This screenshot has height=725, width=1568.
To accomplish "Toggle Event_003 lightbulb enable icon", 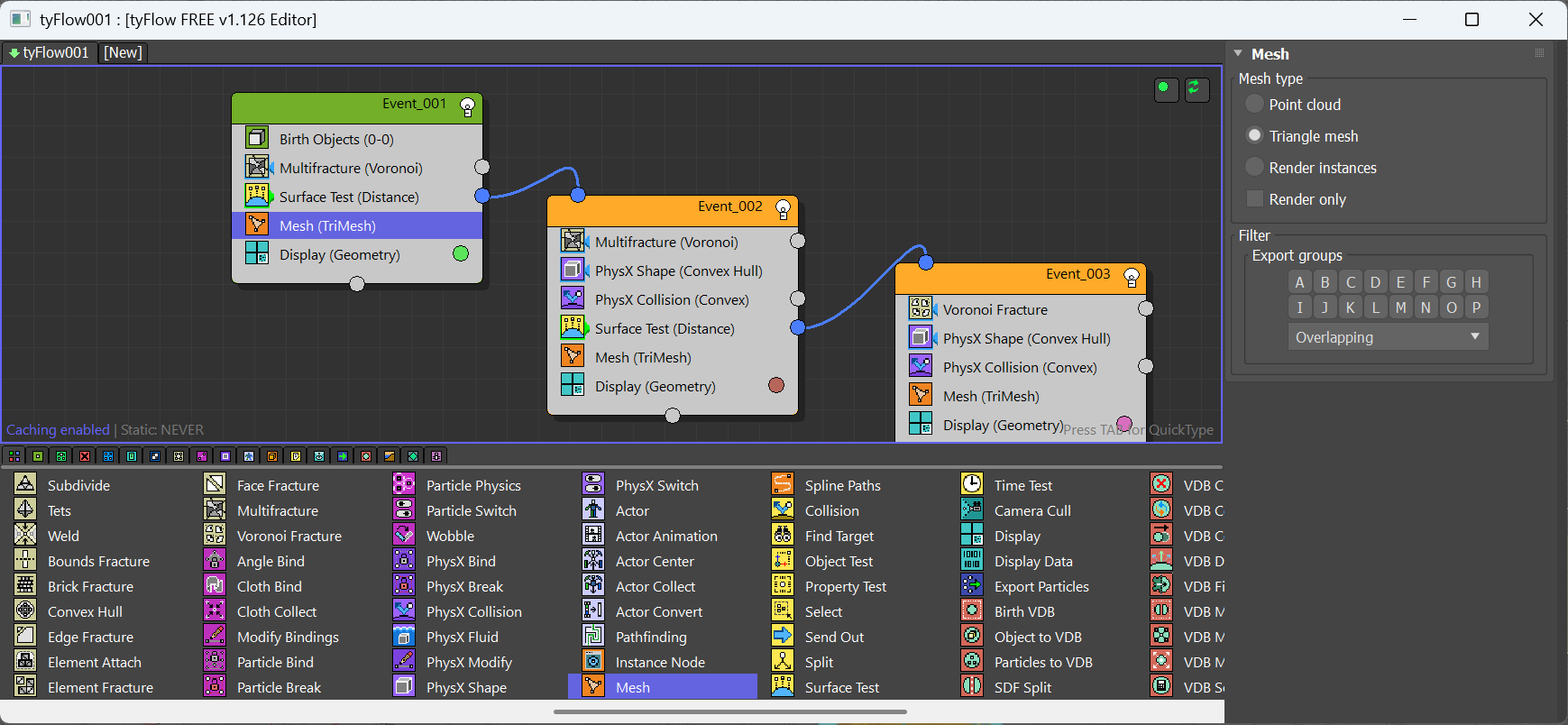I will [1131, 279].
